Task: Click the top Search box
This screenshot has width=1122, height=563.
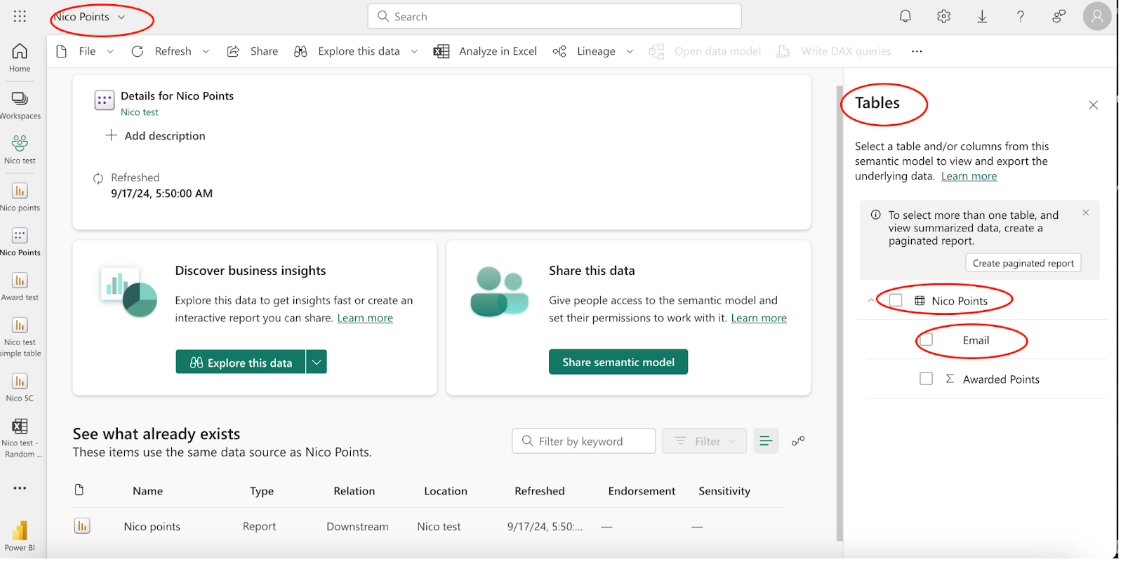Action: [x=555, y=16]
